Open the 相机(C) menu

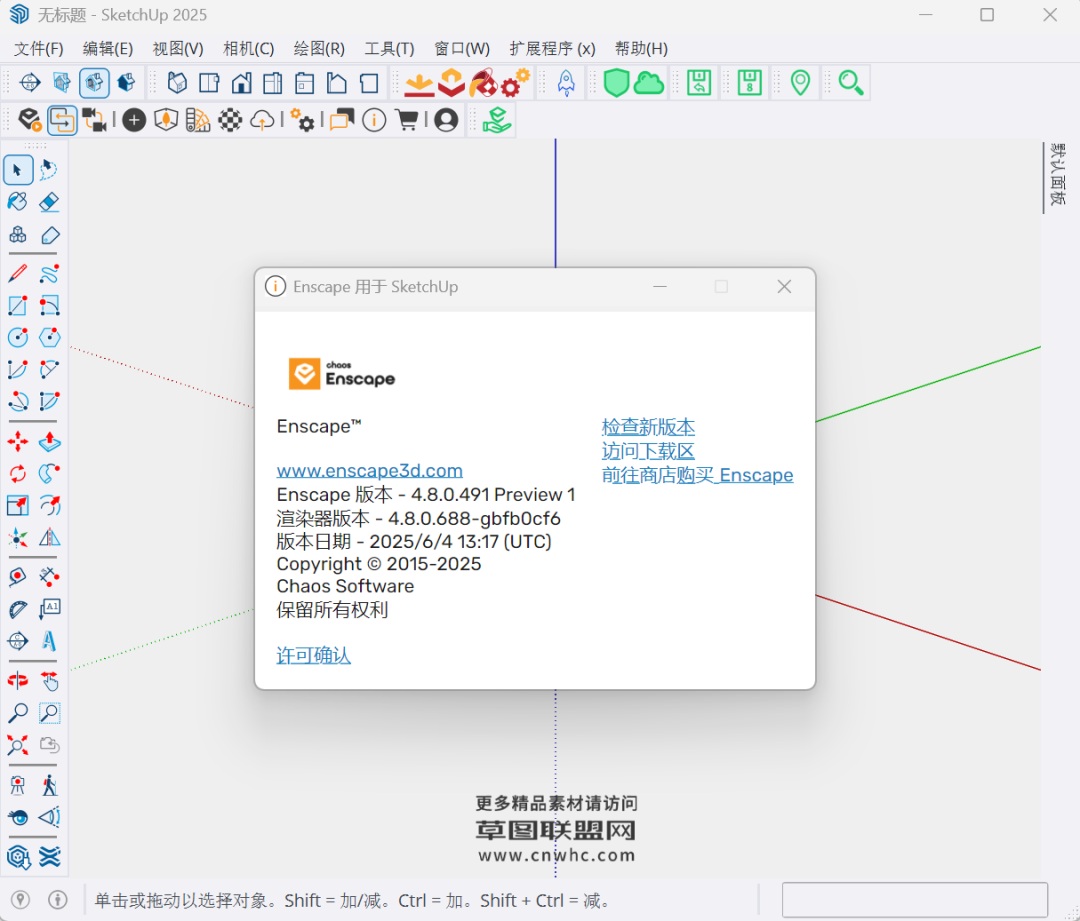coord(249,49)
